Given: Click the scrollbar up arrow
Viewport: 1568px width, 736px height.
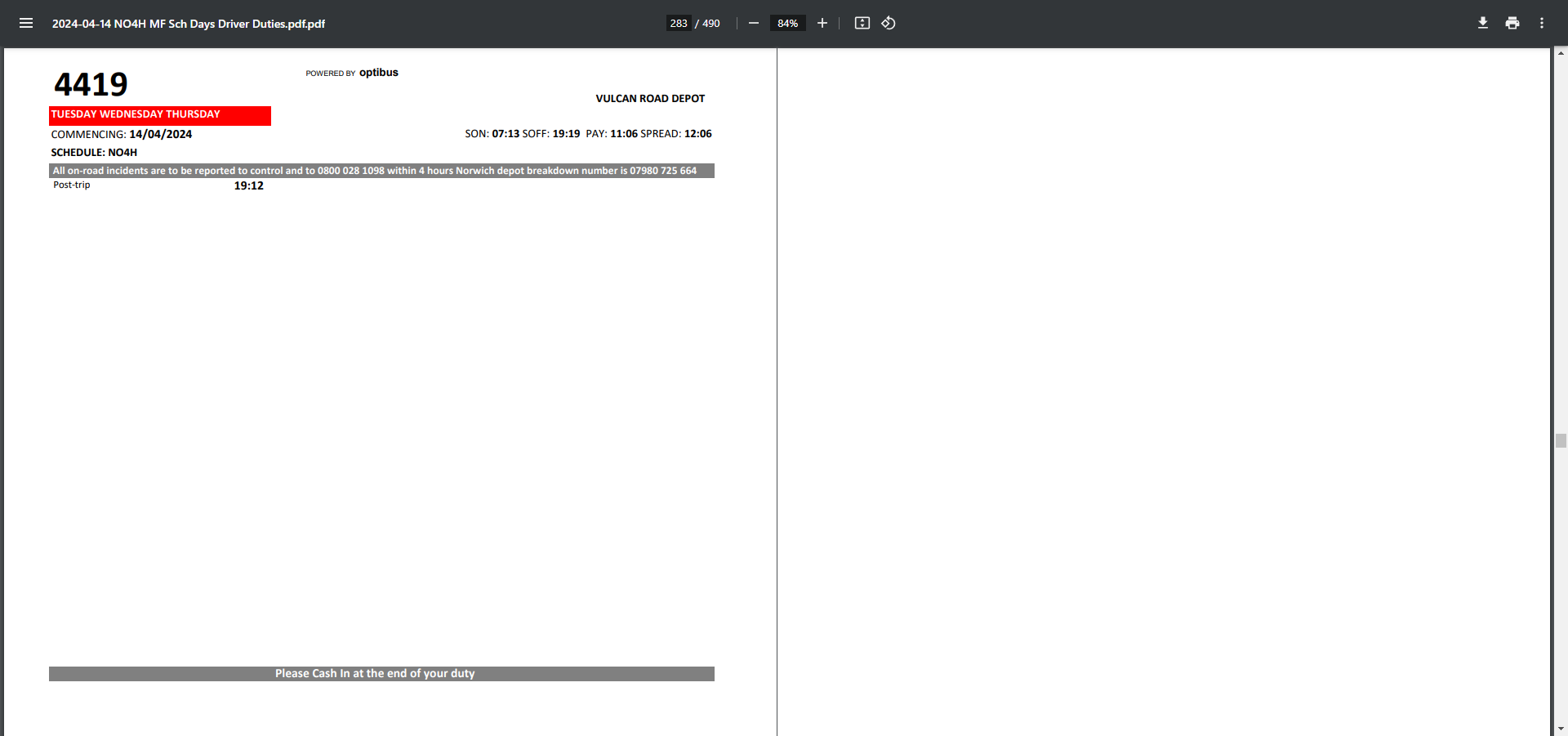Looking at the screenshot, I should tap(1561, 53).
